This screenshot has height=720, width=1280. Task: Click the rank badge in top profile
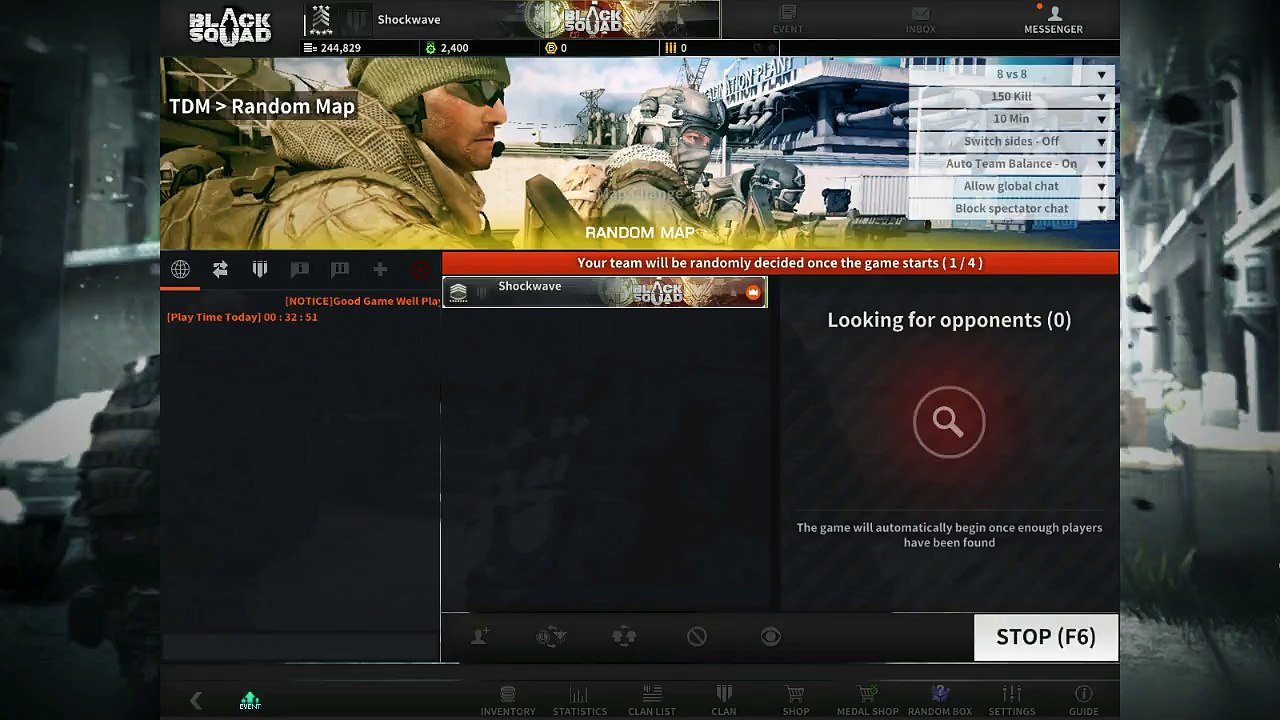(321, 19)
